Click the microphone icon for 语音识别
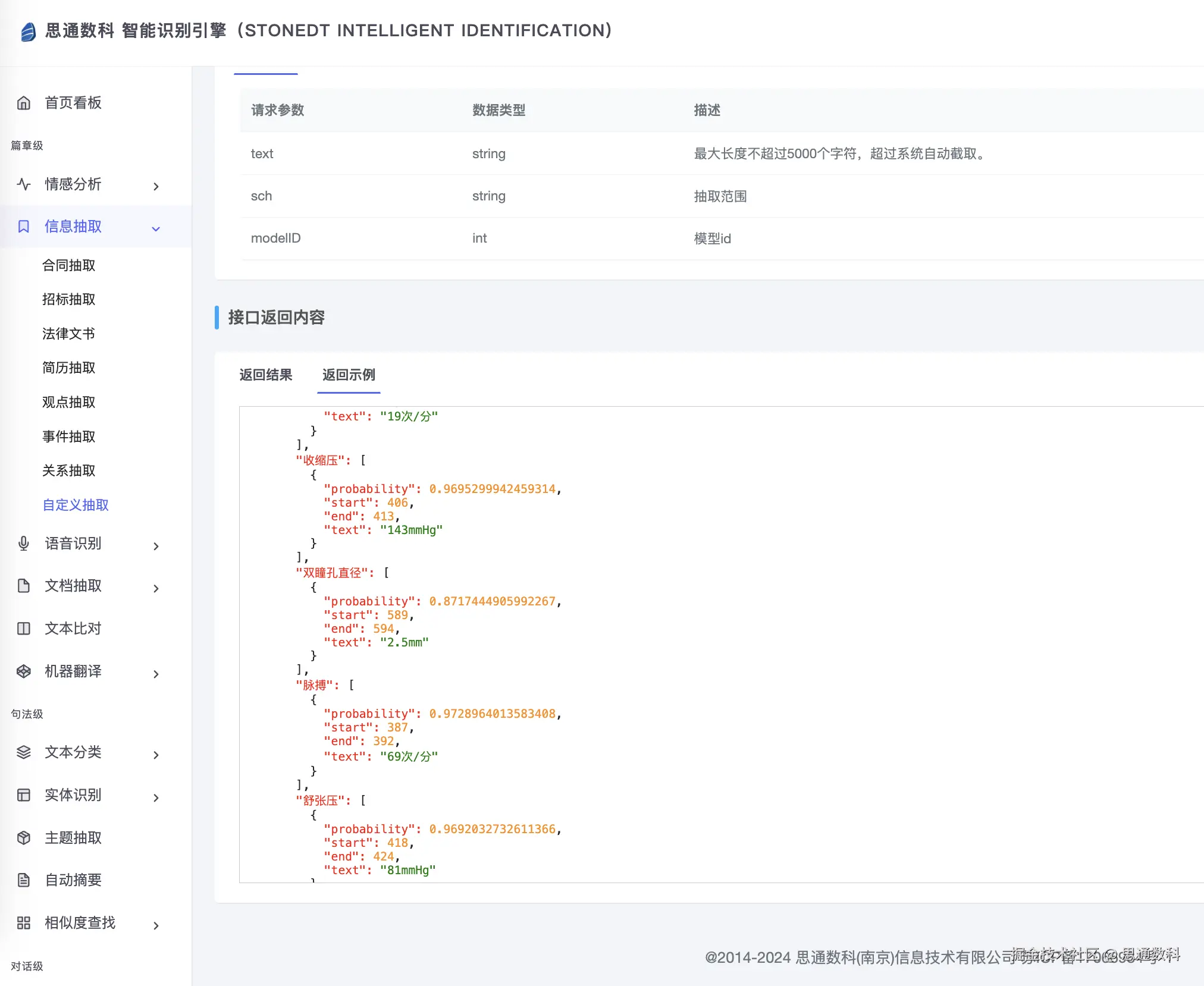1204x986 pixels. [24, 544]
